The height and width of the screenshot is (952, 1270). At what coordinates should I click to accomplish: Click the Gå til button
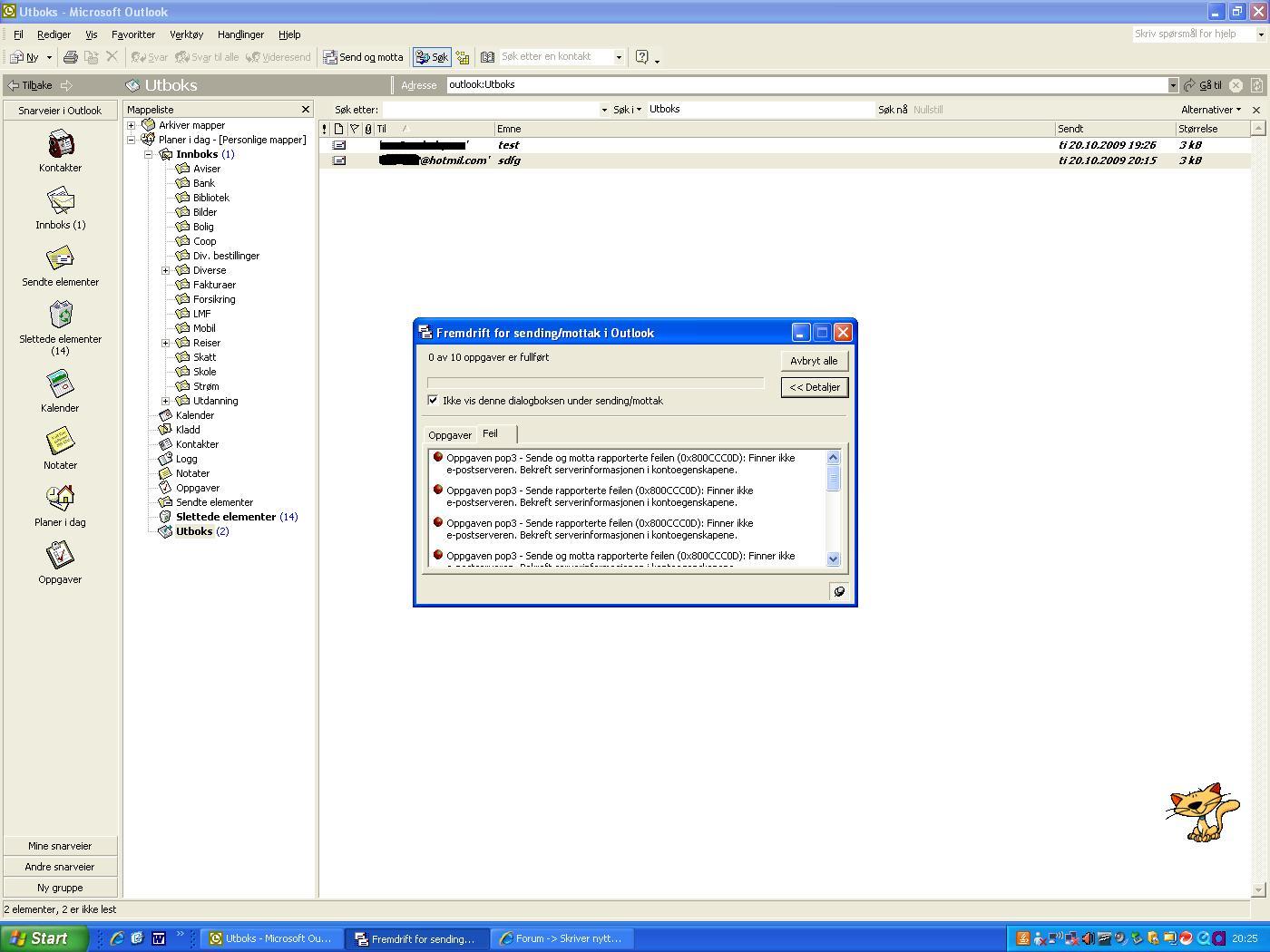click(1204, 85)
